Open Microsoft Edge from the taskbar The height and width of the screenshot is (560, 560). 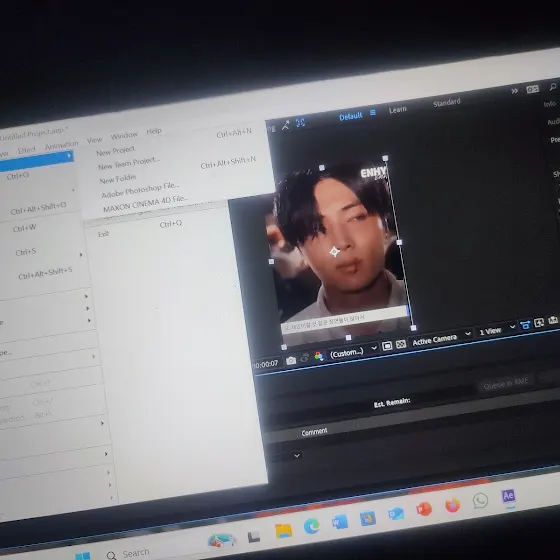[x=311, y=526]
